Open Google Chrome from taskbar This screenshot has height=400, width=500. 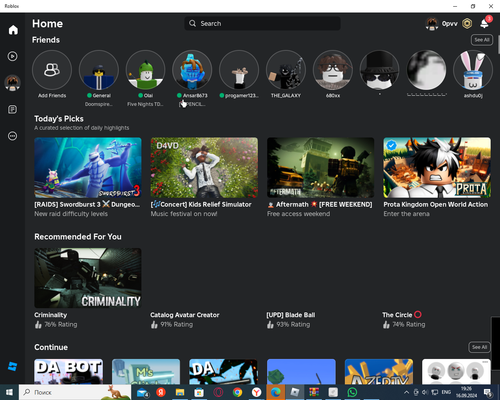[237, 392]
